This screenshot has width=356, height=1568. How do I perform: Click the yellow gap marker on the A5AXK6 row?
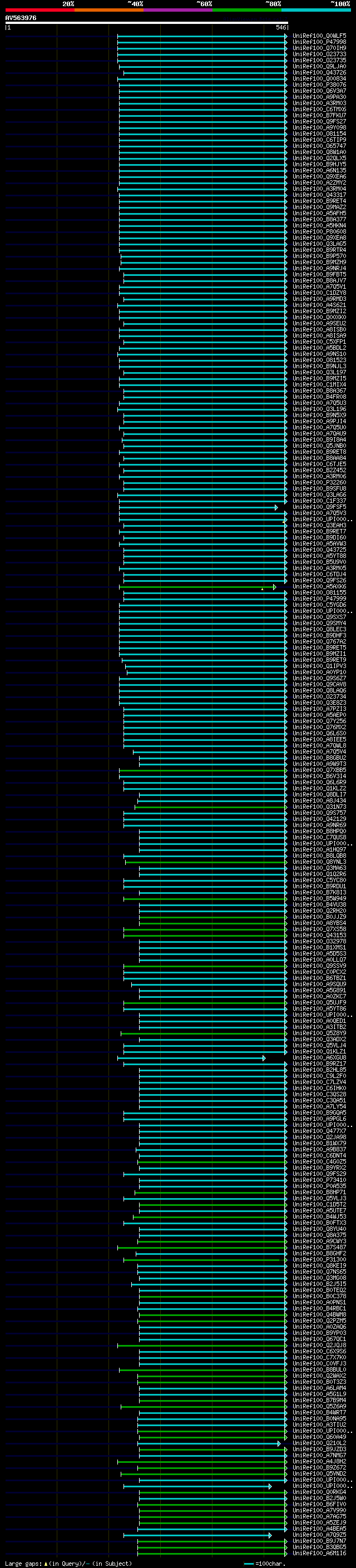pos(263,588)
